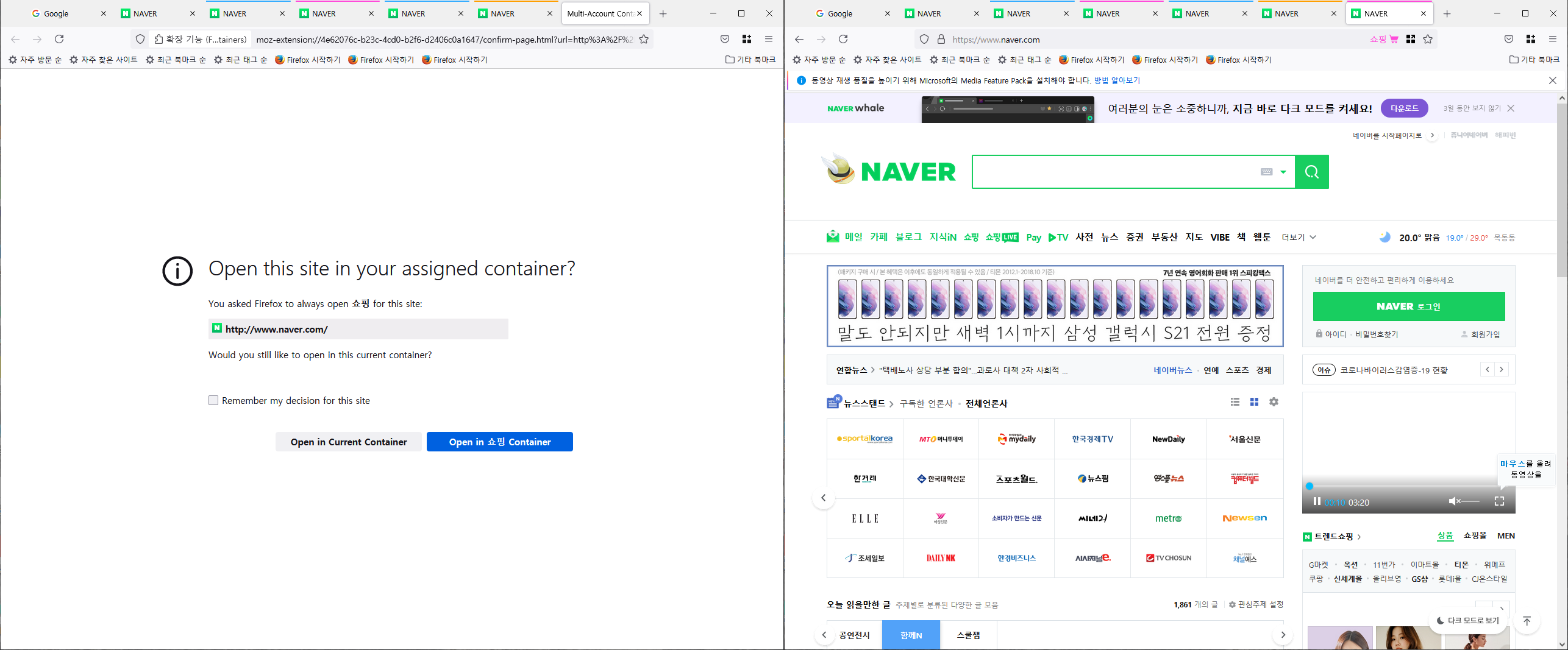Screen dimensions: 1568x650
Task: Open 기타 북마크 folder in left window
Action: coord(750,60)
